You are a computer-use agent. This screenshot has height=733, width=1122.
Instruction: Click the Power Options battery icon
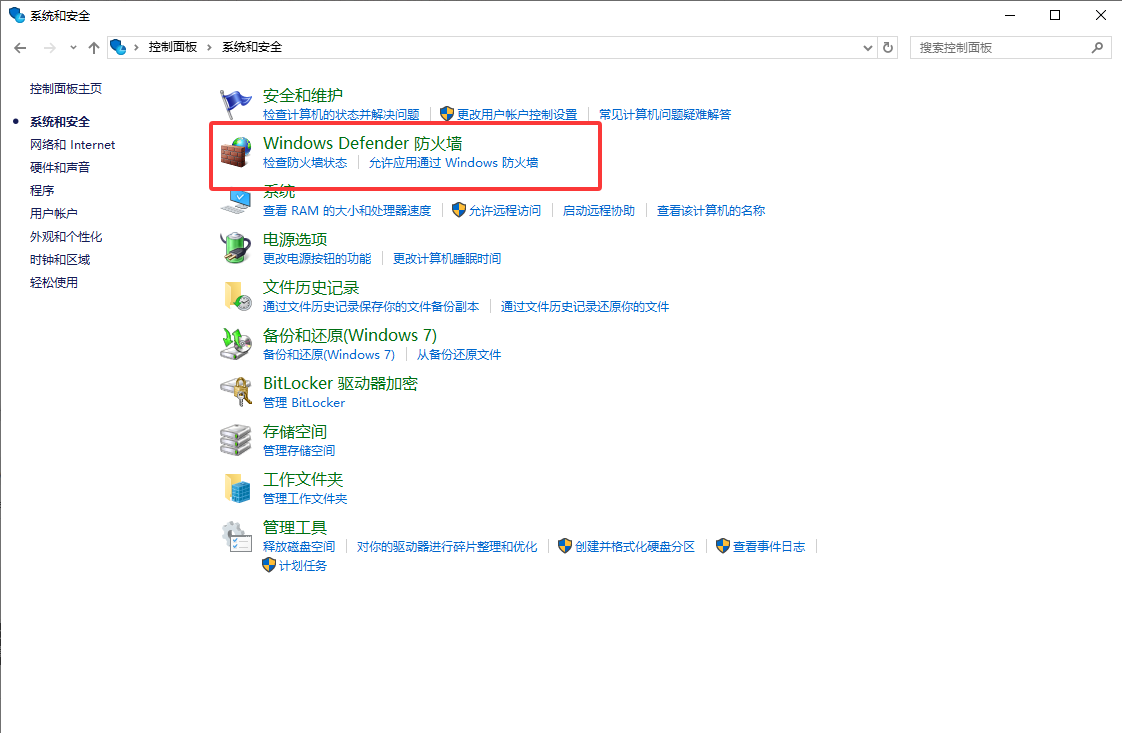click(x=235, y=248)
